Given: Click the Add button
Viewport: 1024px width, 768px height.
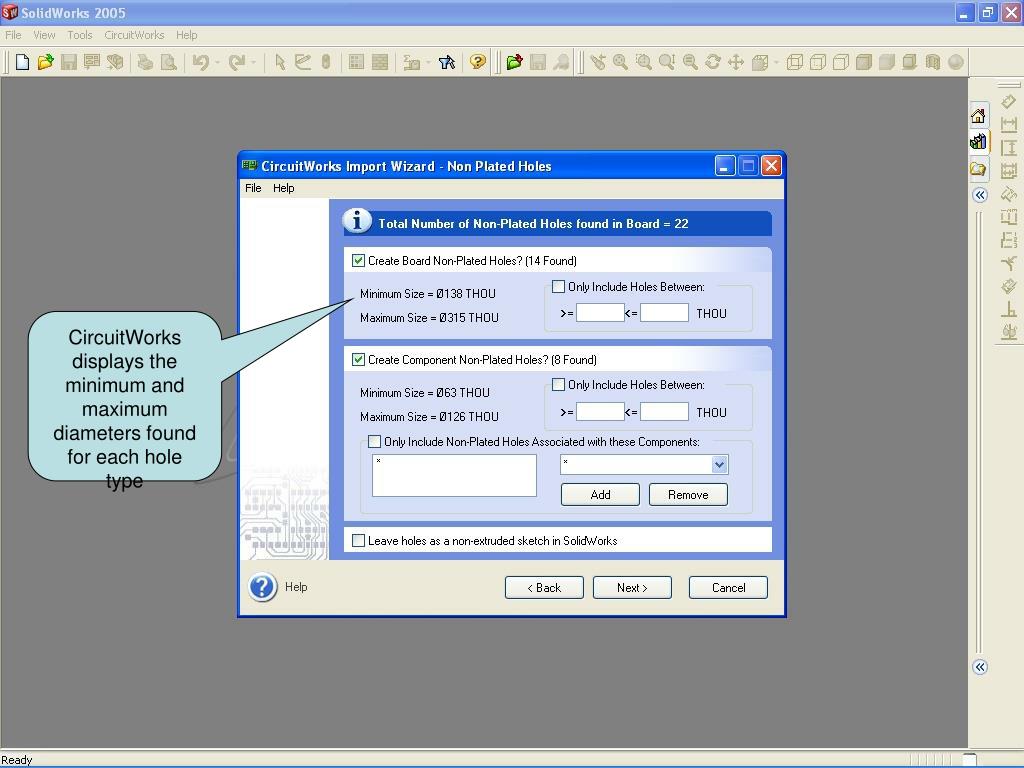Looking at the screenshot, I should (x=600, y=494).
